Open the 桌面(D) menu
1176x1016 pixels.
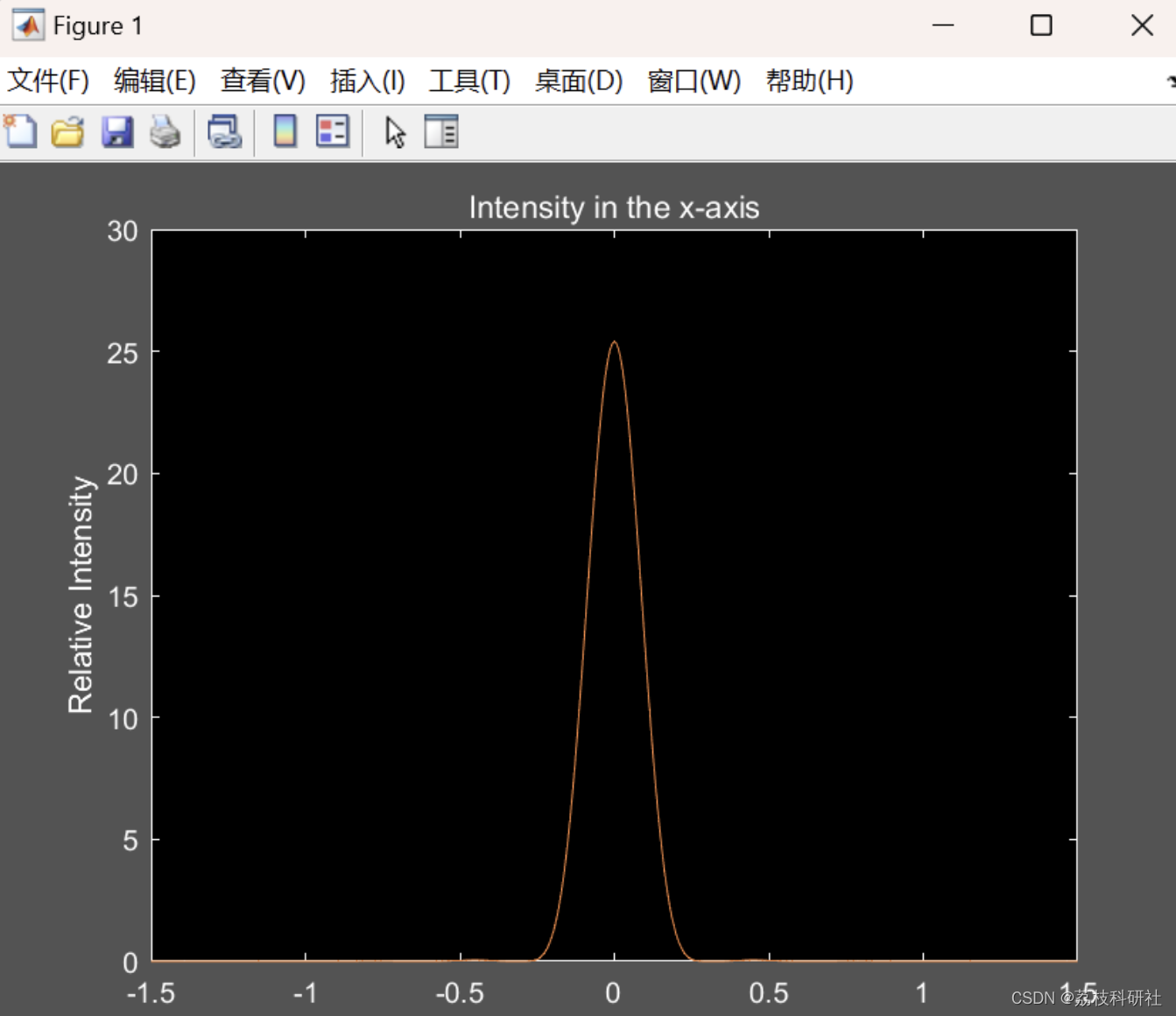pos(579,81)
